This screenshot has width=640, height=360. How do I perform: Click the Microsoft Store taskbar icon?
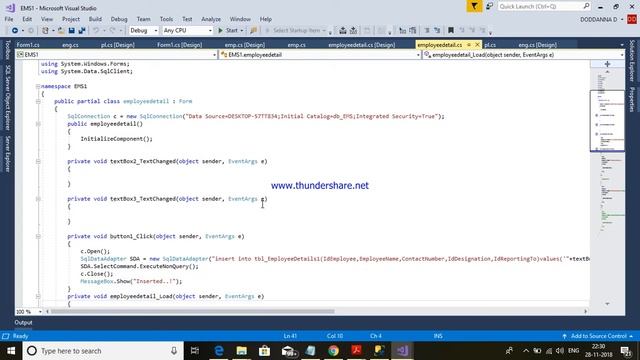264,351
